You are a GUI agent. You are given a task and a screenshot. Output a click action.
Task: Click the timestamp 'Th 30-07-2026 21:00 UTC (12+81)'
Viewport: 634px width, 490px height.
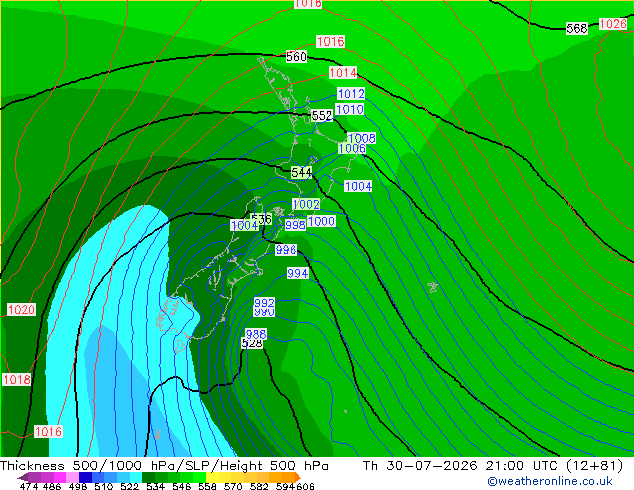point(493,466)
